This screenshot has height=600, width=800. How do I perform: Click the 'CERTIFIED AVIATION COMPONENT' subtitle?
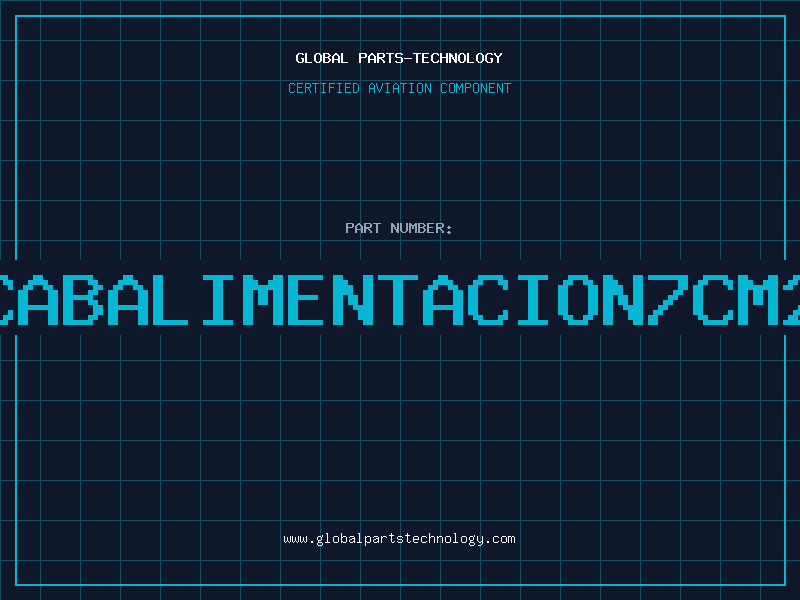pyautogui.click(x=399, y=88)
